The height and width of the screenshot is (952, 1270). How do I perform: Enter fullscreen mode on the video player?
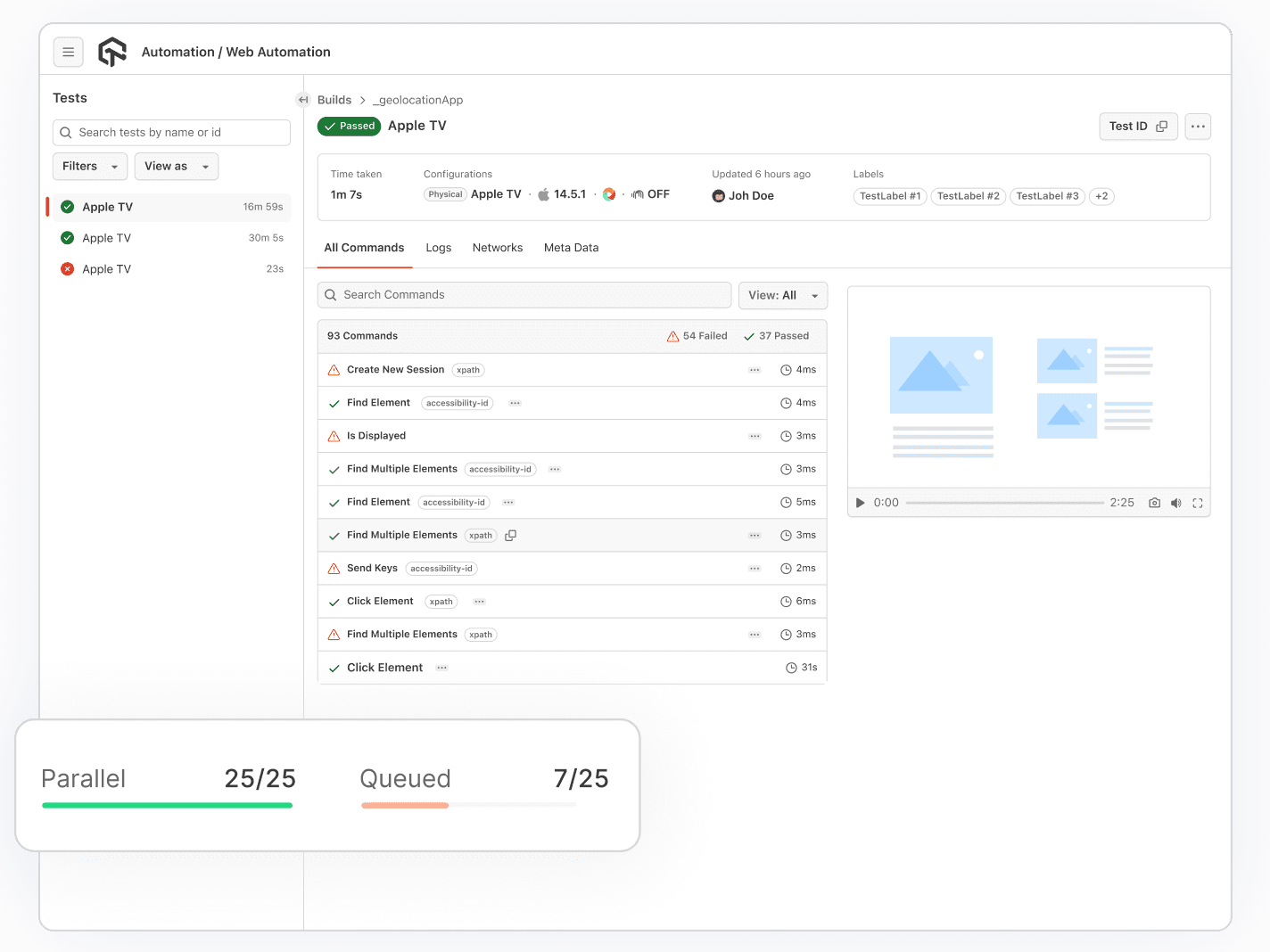click(x=1198, y=502)
